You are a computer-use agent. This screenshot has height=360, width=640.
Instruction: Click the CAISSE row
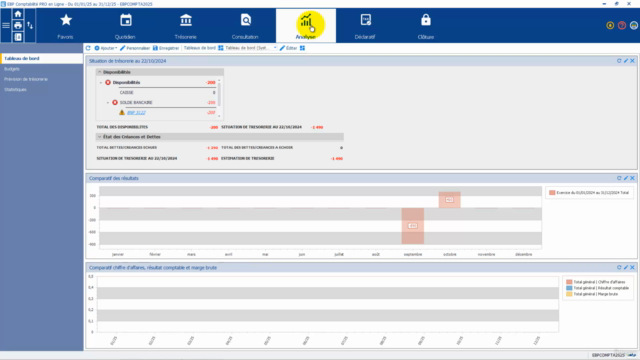167,93
